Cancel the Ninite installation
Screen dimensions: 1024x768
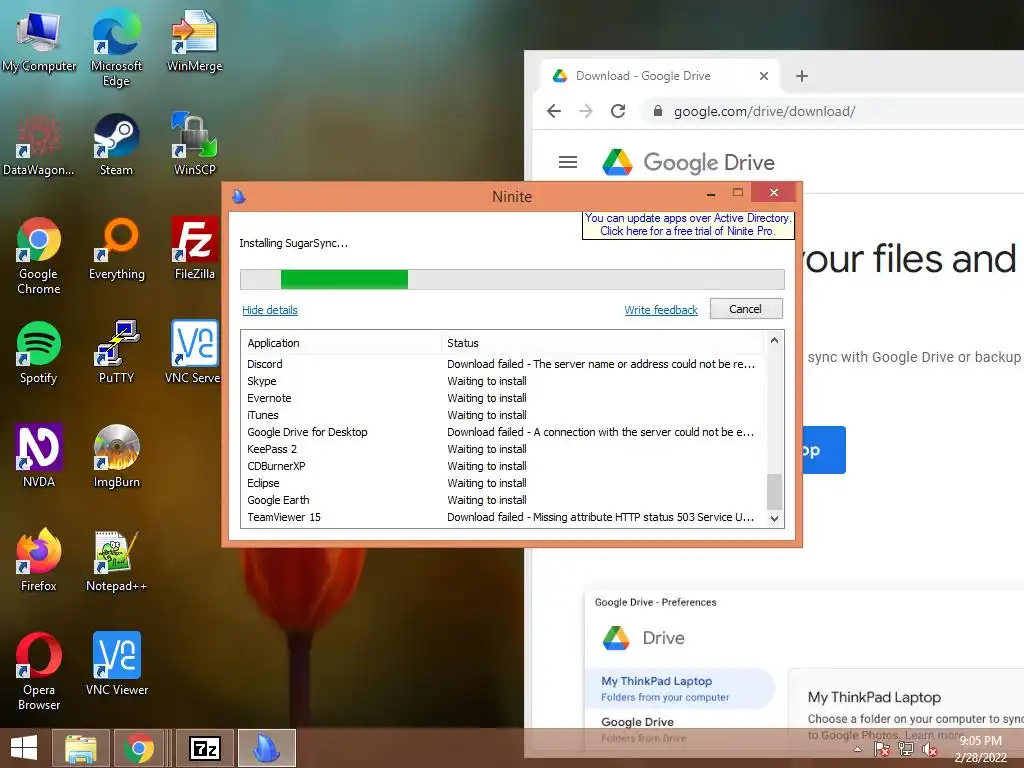coord(746,309)
